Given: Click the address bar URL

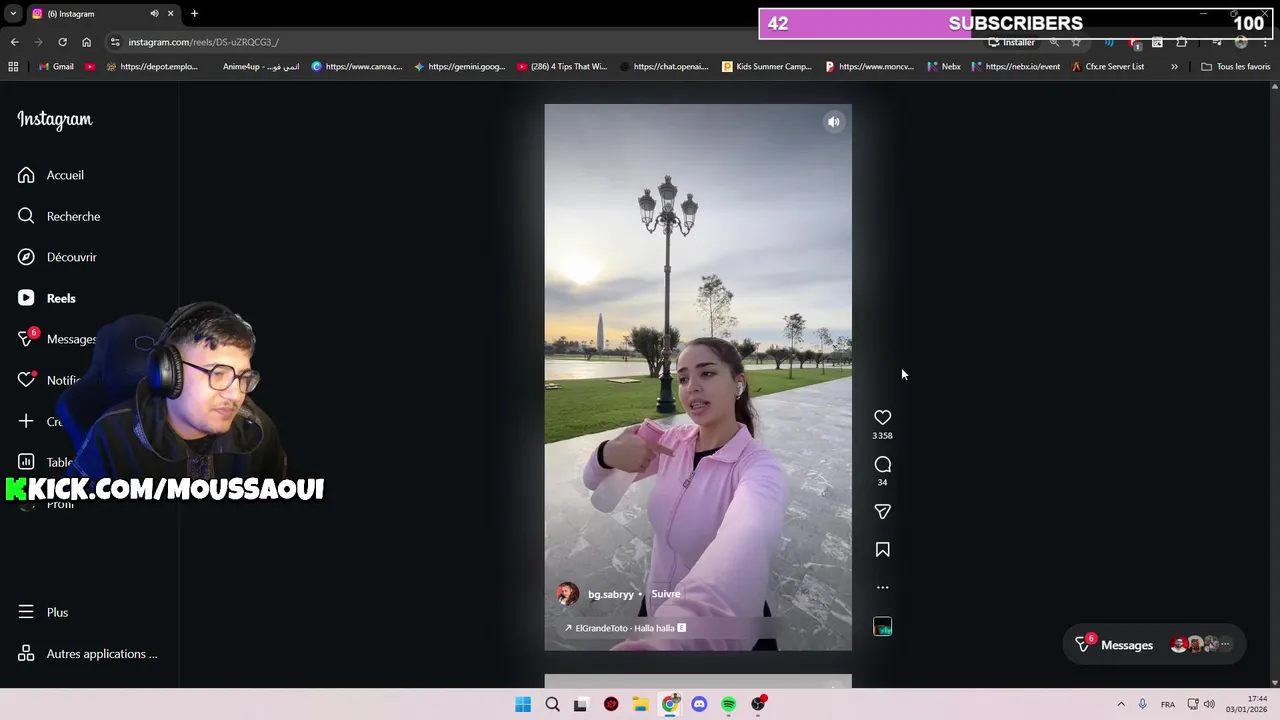Looking at the screenshot, I should (x=203, y=42).
